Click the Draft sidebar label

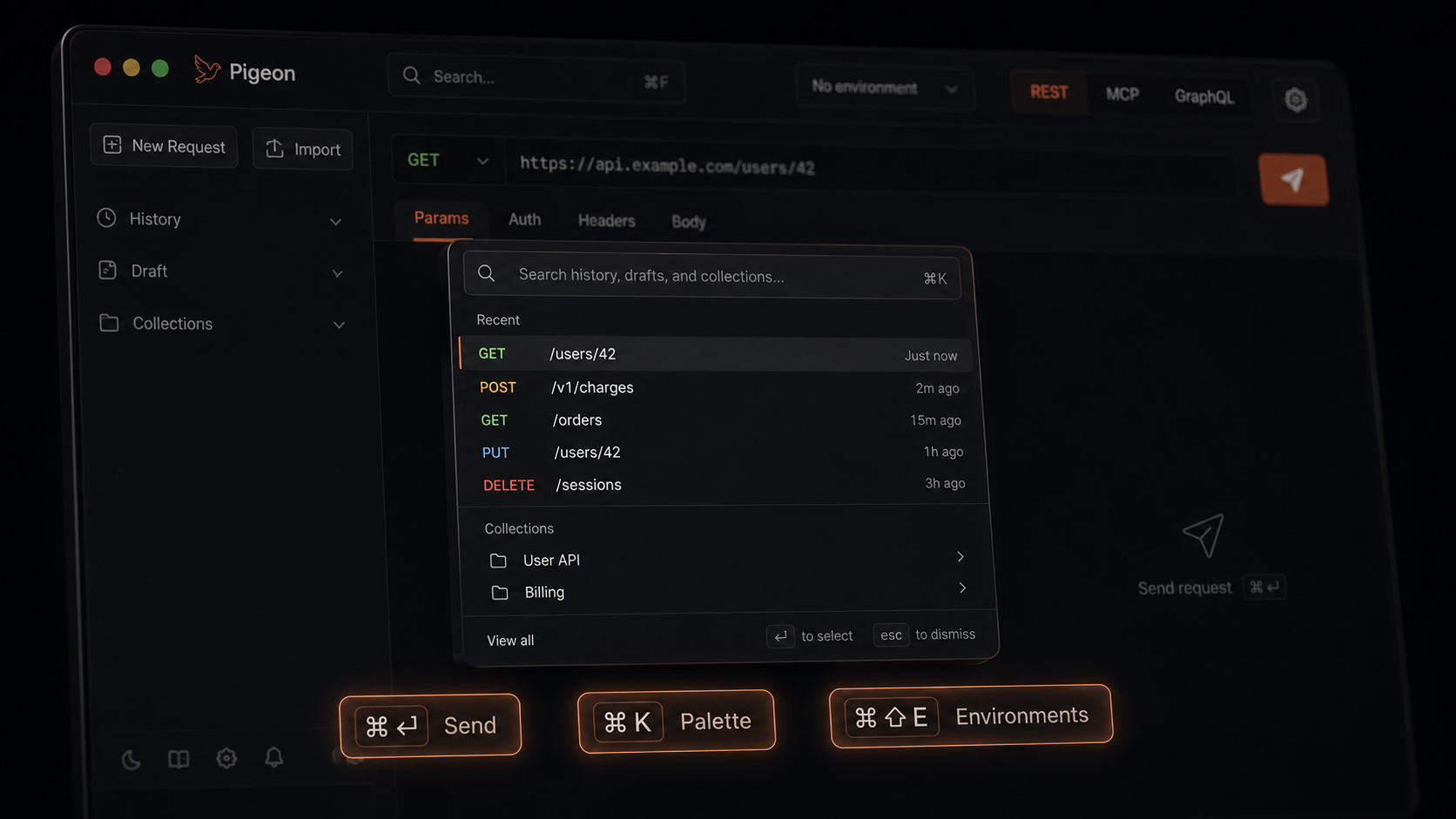149,272
